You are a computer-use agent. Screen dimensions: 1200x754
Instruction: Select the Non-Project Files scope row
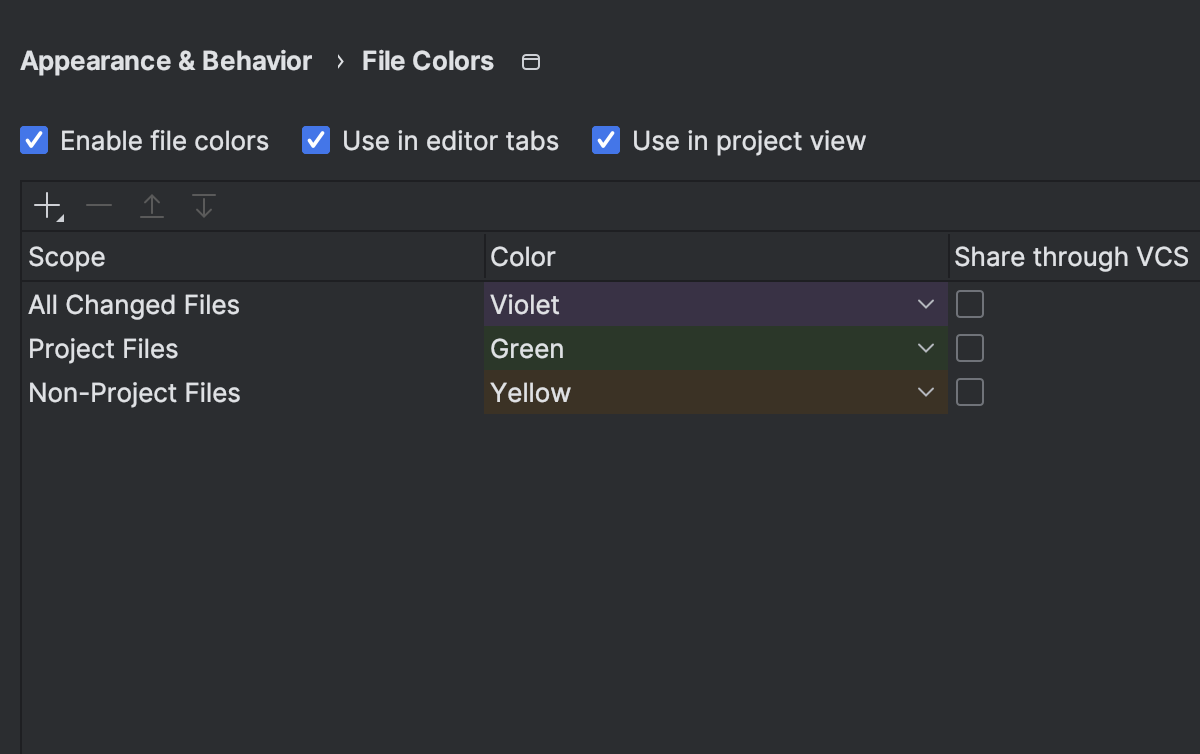point(134,393)
